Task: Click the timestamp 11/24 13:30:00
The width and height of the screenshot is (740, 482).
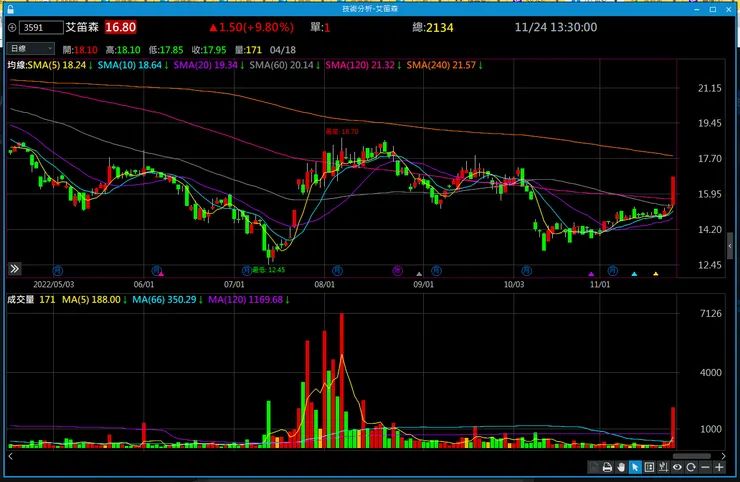Action: click(555, 27)
